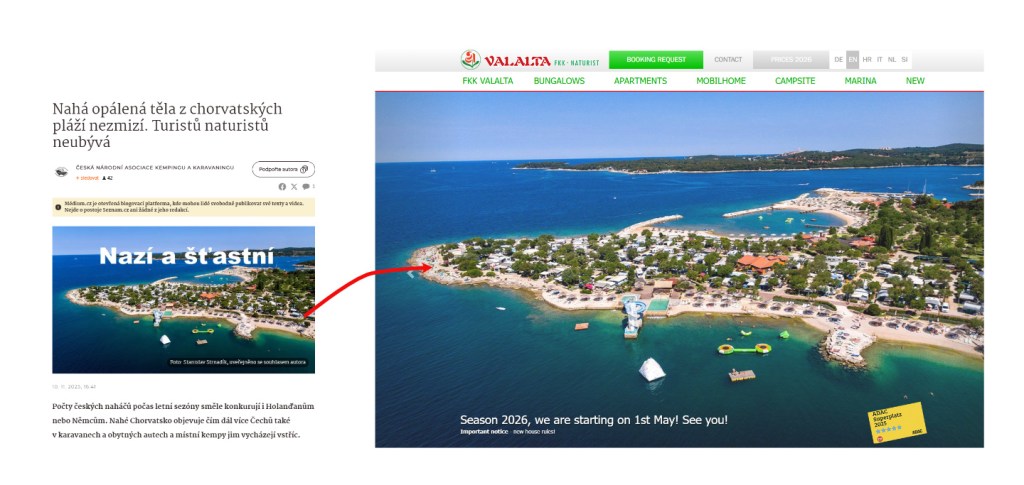1024x485 pixels.
Task: Click the Podpořte autora button
Action: pos(283,169)
